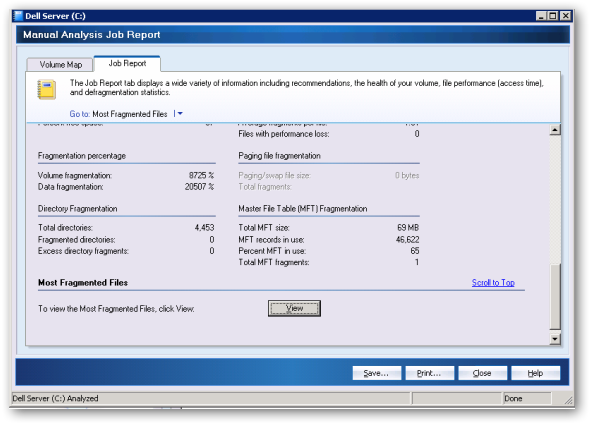Switch to the Volume Map tab

60,65
